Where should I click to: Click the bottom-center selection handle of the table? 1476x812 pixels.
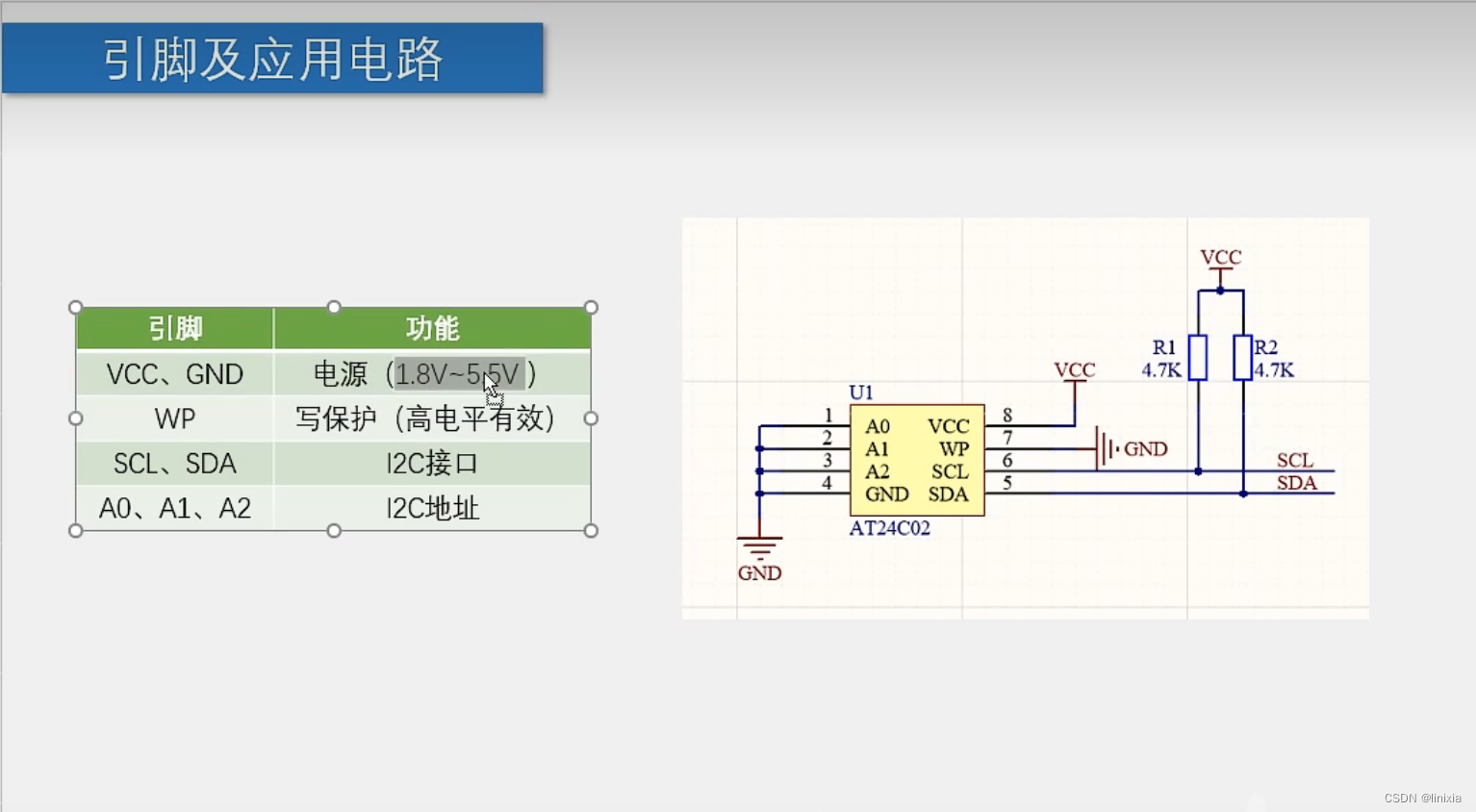pos(334,530)
